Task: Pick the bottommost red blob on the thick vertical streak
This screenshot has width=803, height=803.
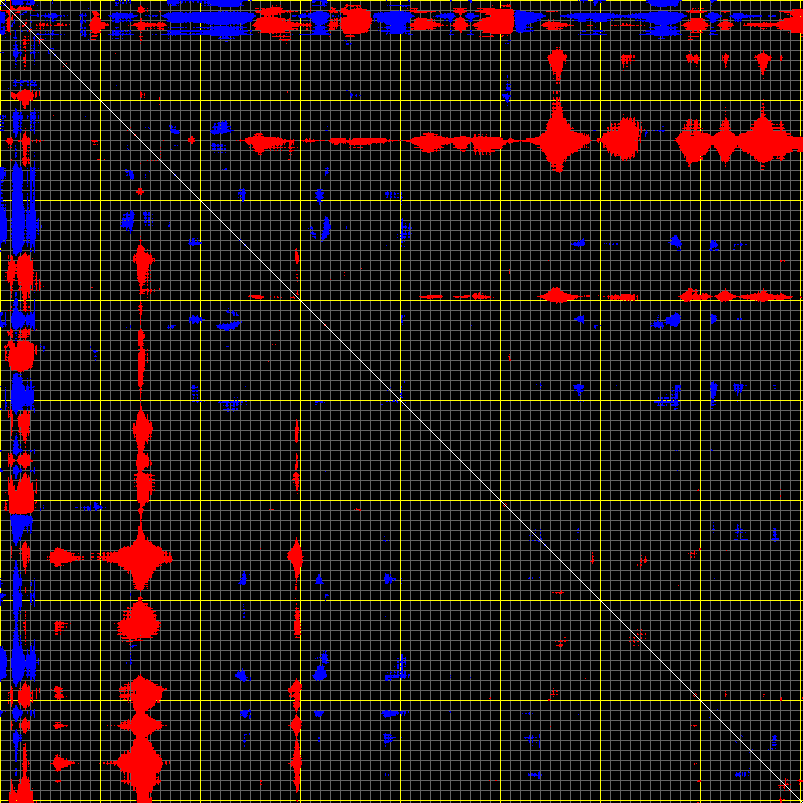Action: 141,763
